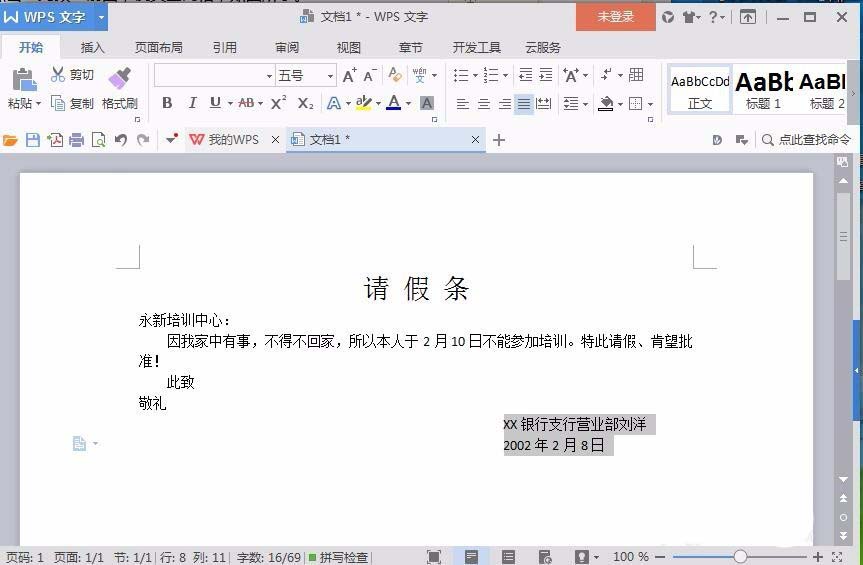Open Print Preview icon in quick toolbar
This screenshot has width=863, height=565.
[x=99, y=140]
